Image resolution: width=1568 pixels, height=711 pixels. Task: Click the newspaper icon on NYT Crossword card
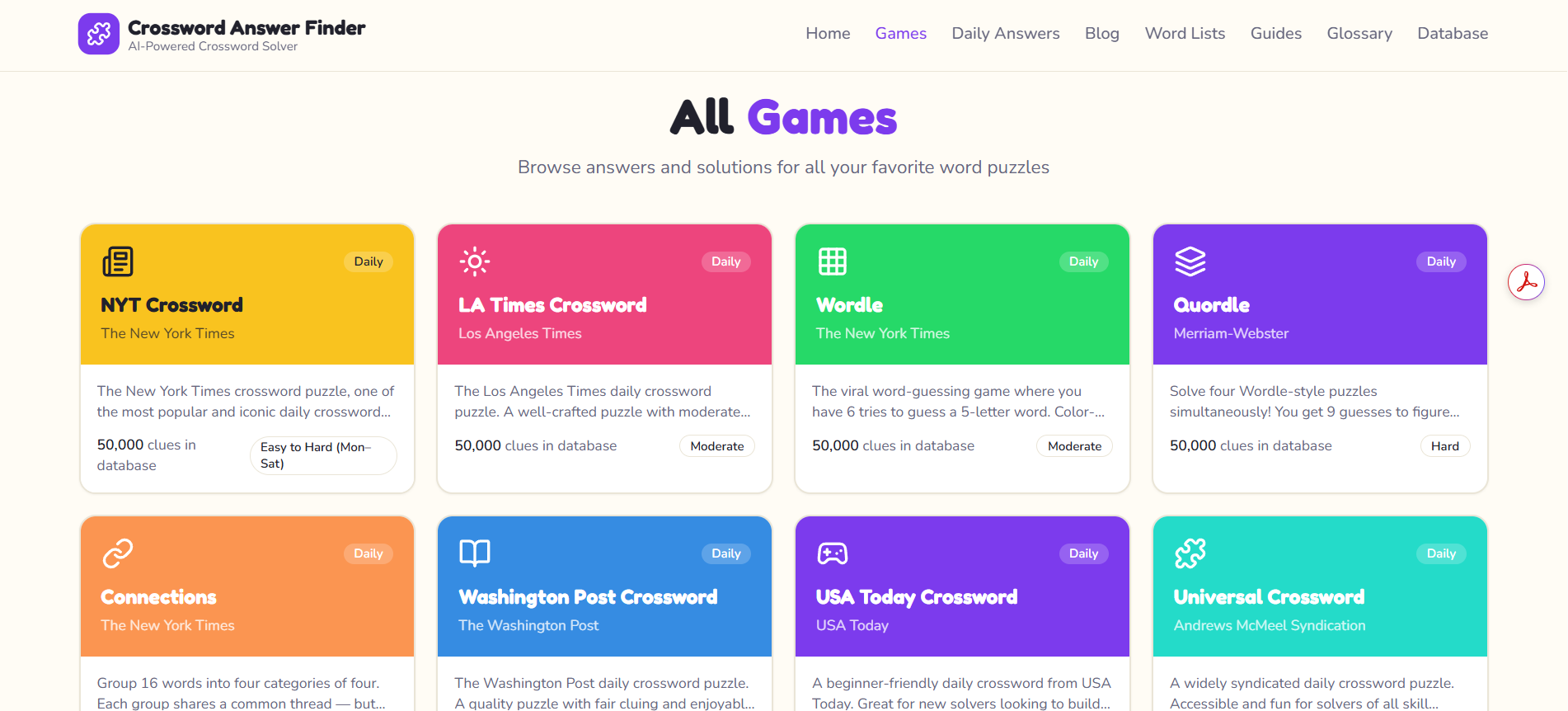117,261
